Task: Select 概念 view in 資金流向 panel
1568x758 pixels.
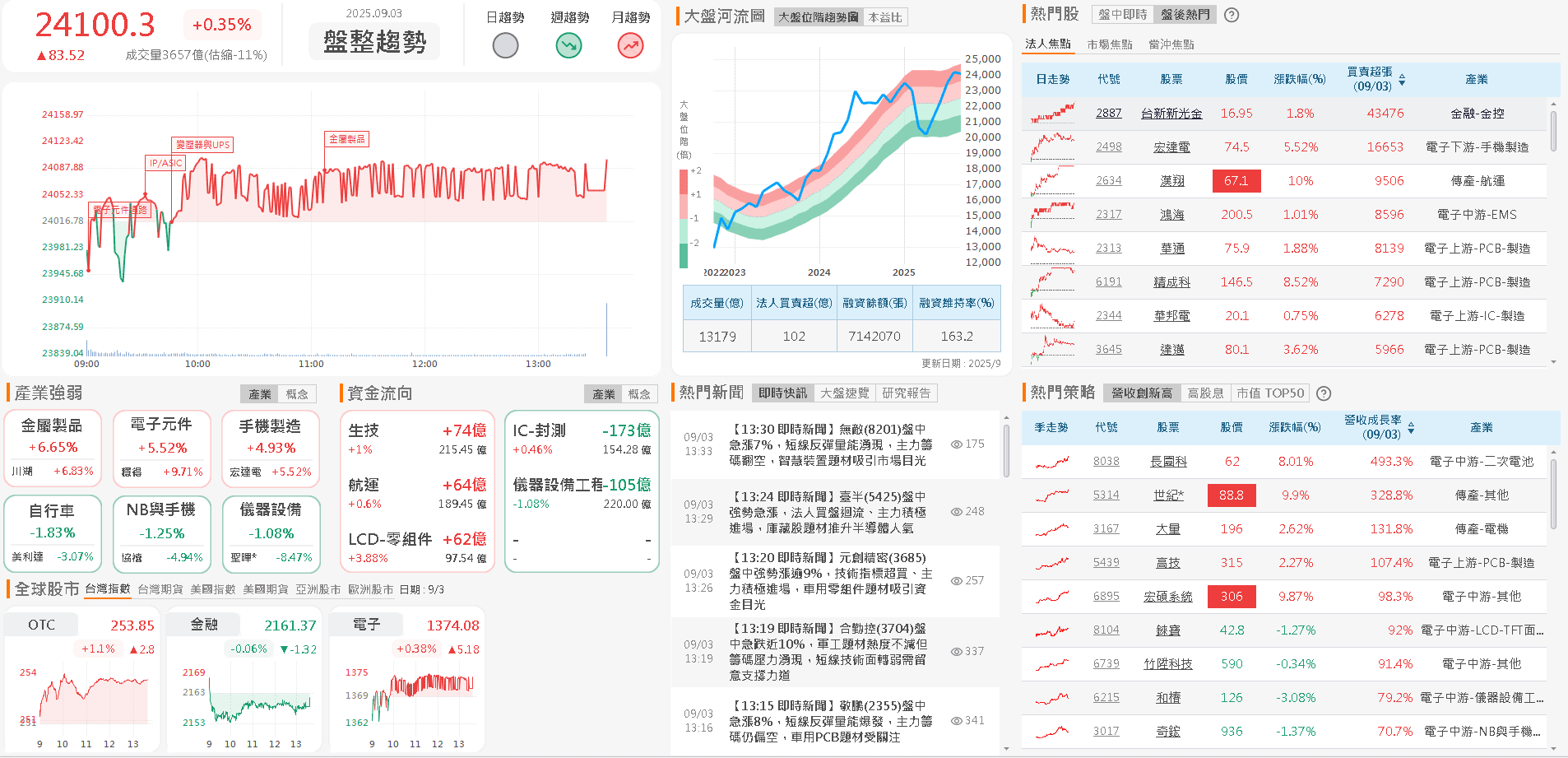Action: pos(639,394)
